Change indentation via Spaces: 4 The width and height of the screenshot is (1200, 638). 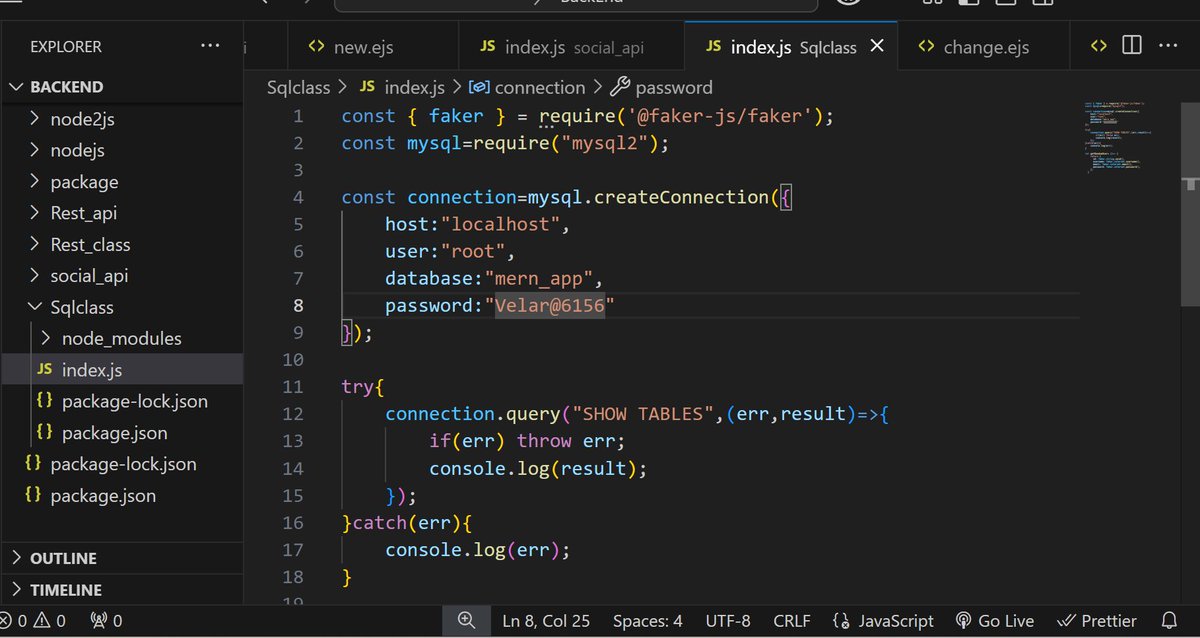pyautogui.click(x=648, y=621)
